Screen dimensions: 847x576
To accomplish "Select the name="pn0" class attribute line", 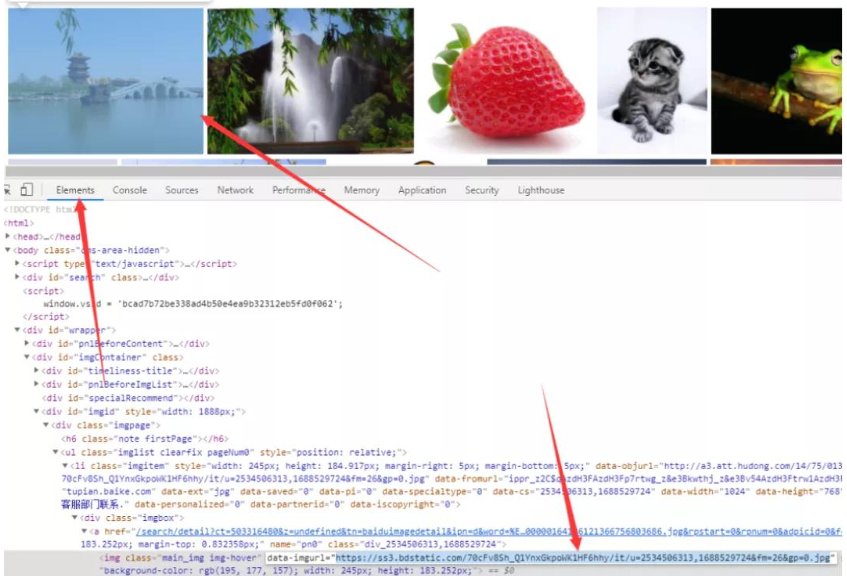I will coord(293,544).
